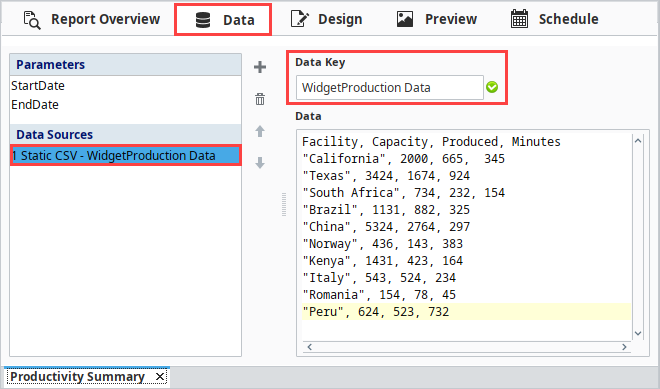This screenshot has width=660, height=389.
Task: Move data source up with arrow icon
Action: (260, 131)
